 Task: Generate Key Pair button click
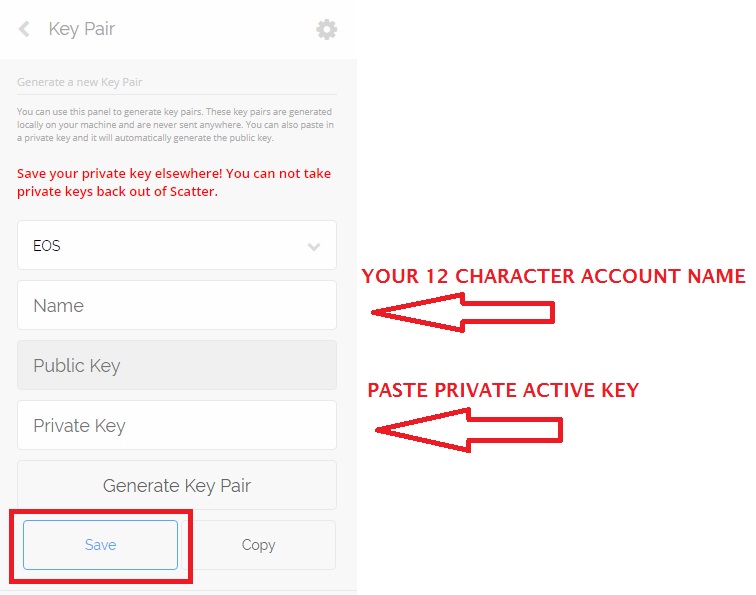coord(177,485)
